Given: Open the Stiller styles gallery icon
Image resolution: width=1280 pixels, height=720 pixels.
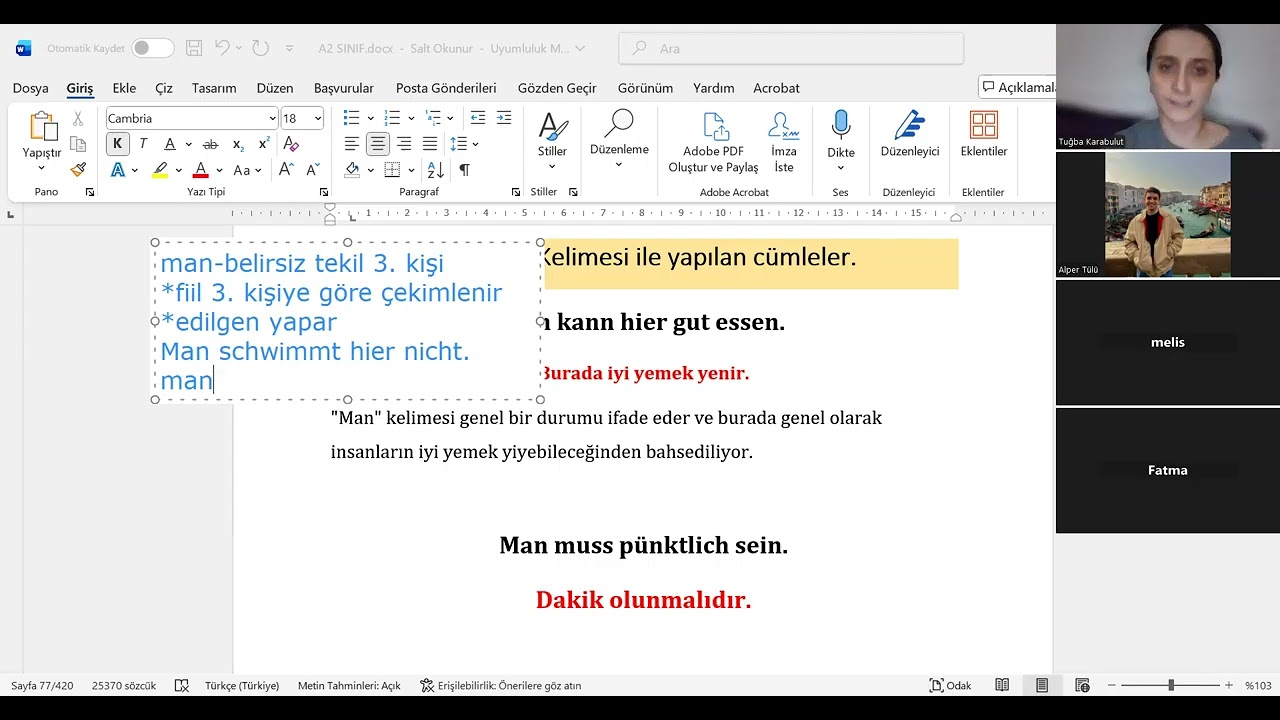Looking at the screenshot, I should tap(552, 126).
